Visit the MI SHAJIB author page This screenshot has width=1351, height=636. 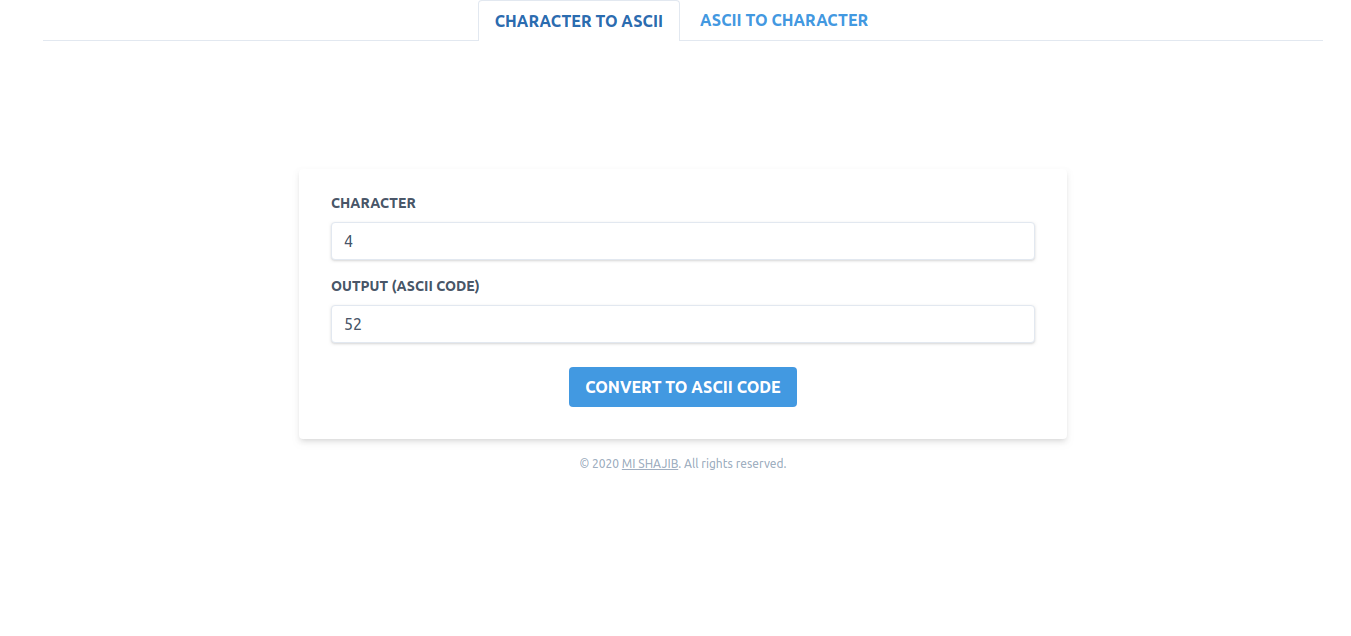[x=649, y=463]
